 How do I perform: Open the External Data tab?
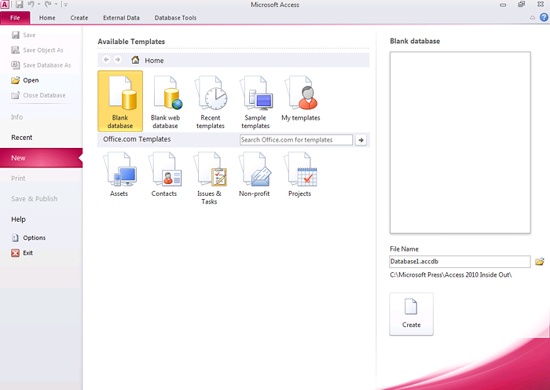121,18
